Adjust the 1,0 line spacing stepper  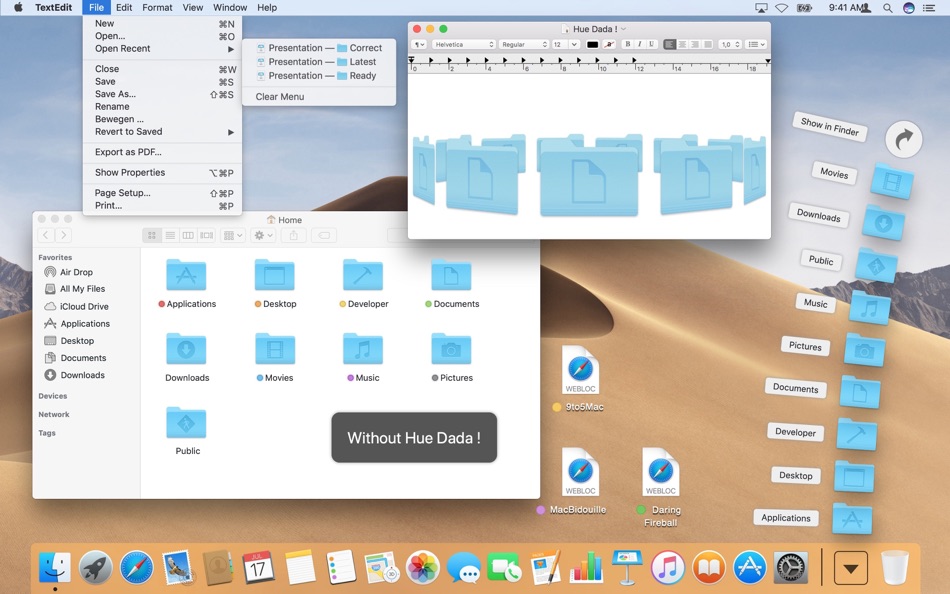tap(730, 44)
